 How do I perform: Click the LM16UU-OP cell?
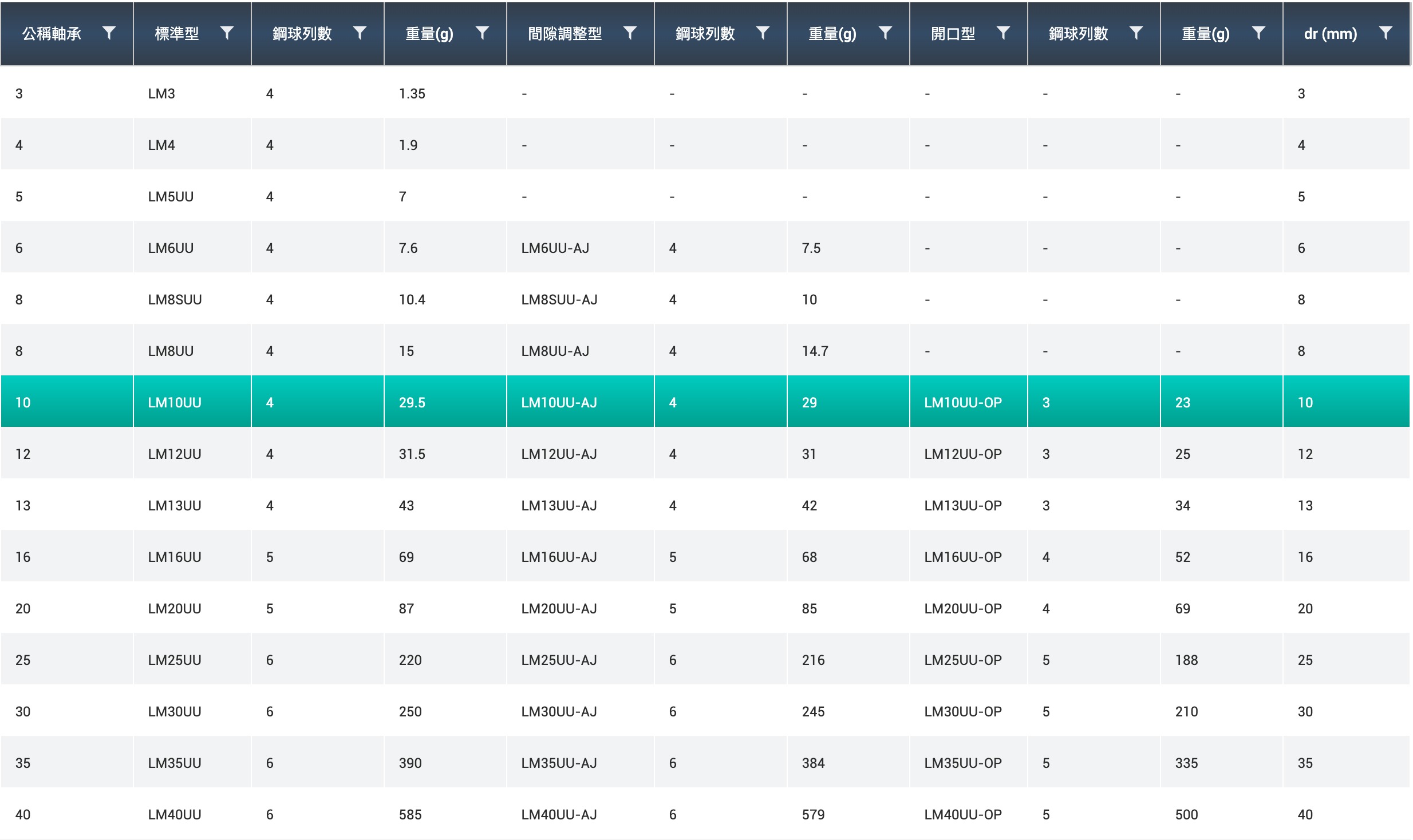click(x=962, y=557)
